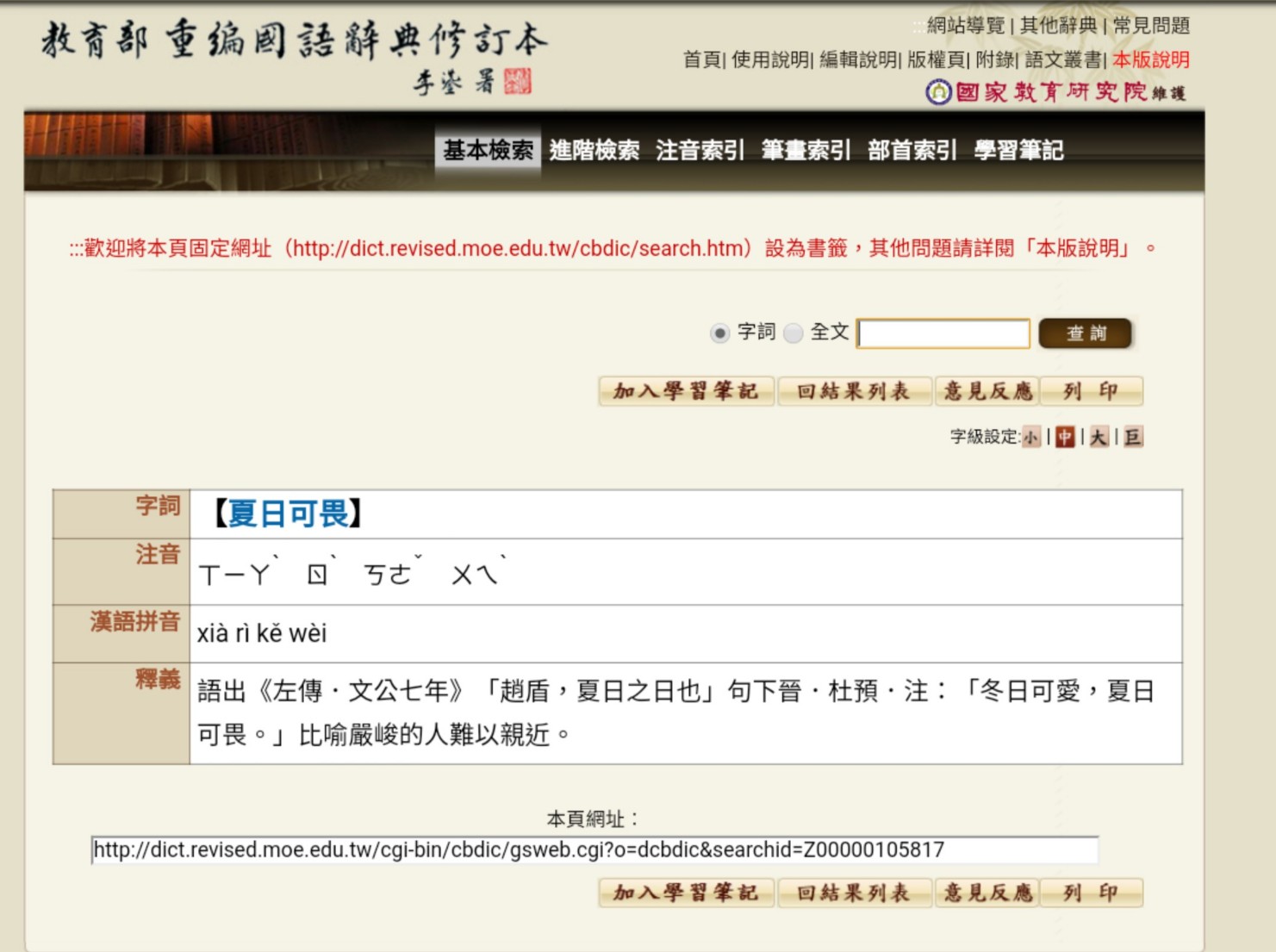Click the 夏日可畏 headword link

click(288, 513)
